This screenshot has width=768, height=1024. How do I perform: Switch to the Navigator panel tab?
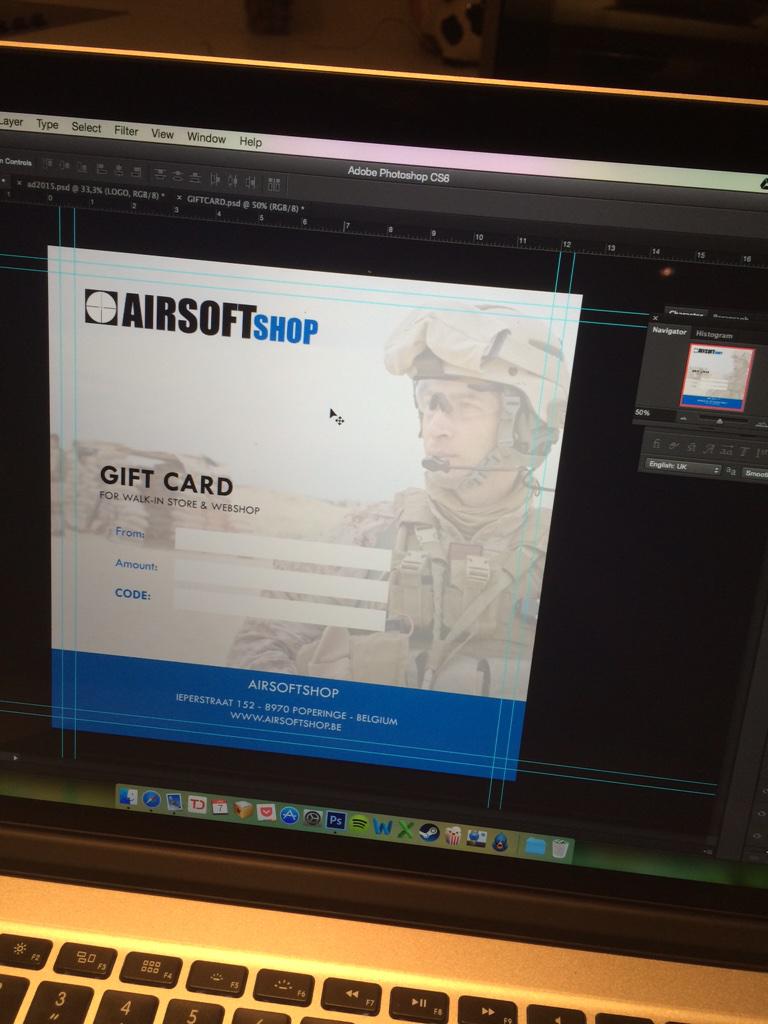click(670, 332)
